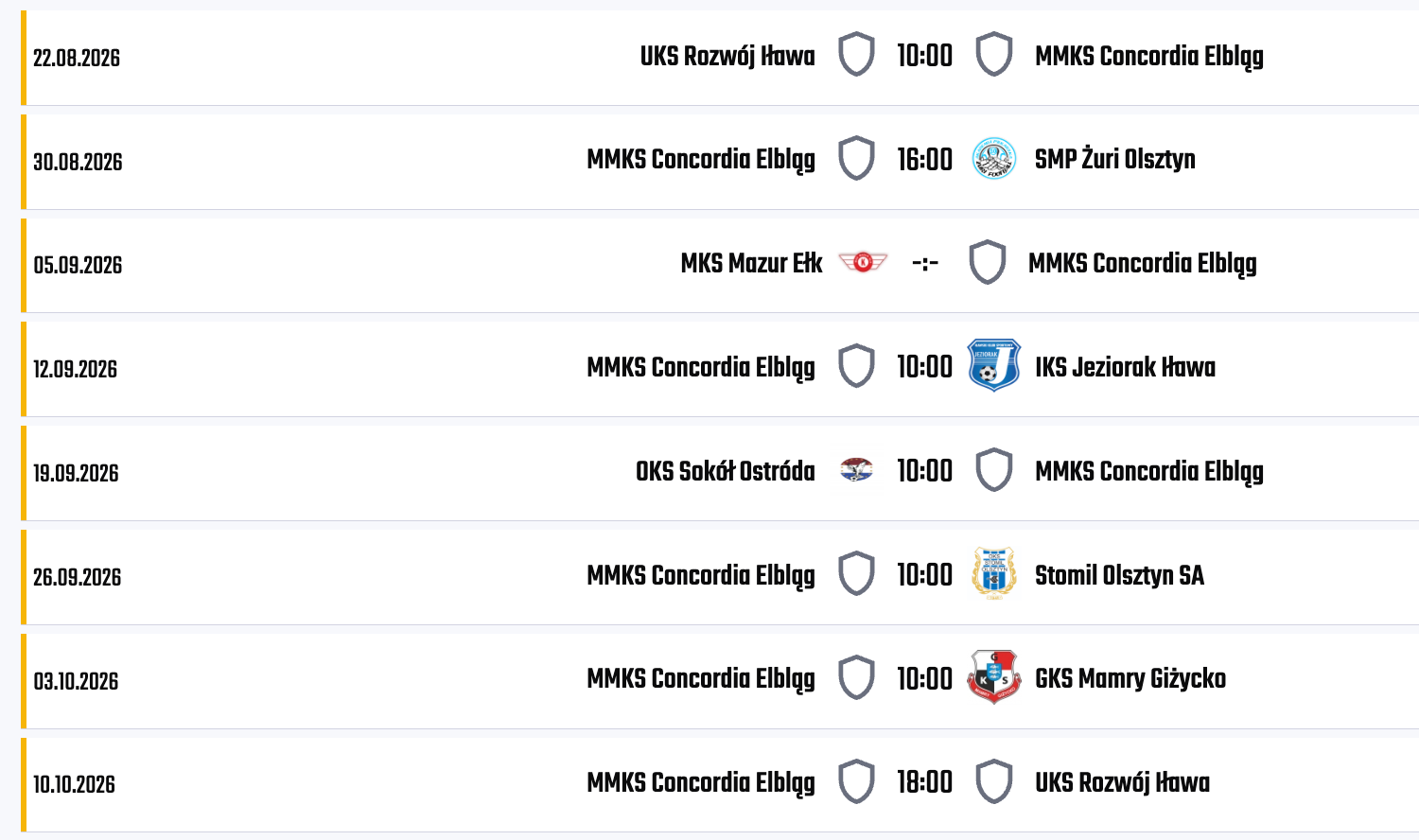Select GKS Mamry Giżycko team name
Image resolution: width=1419 pixels, height=840 pixels.
pyautogui.click(x=1130, y=679)
